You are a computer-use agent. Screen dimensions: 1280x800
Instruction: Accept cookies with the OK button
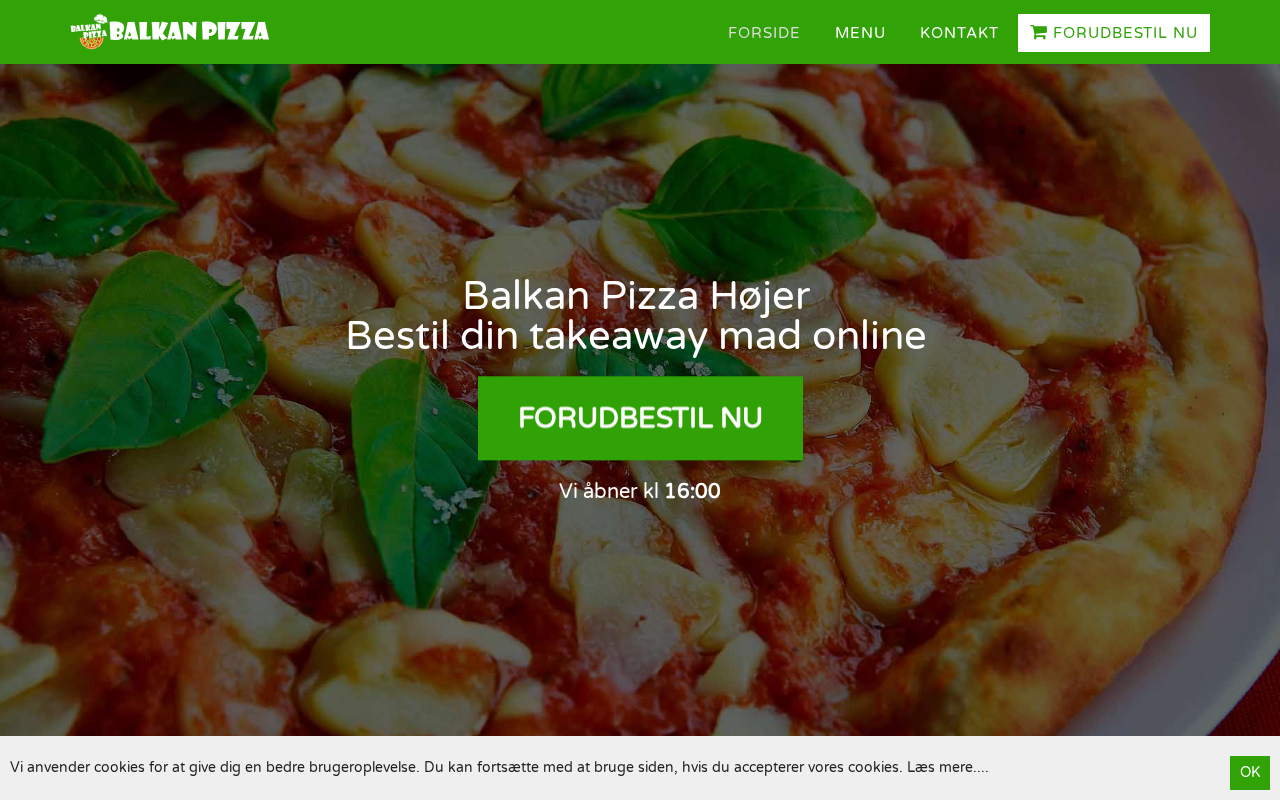[1250, 772]
